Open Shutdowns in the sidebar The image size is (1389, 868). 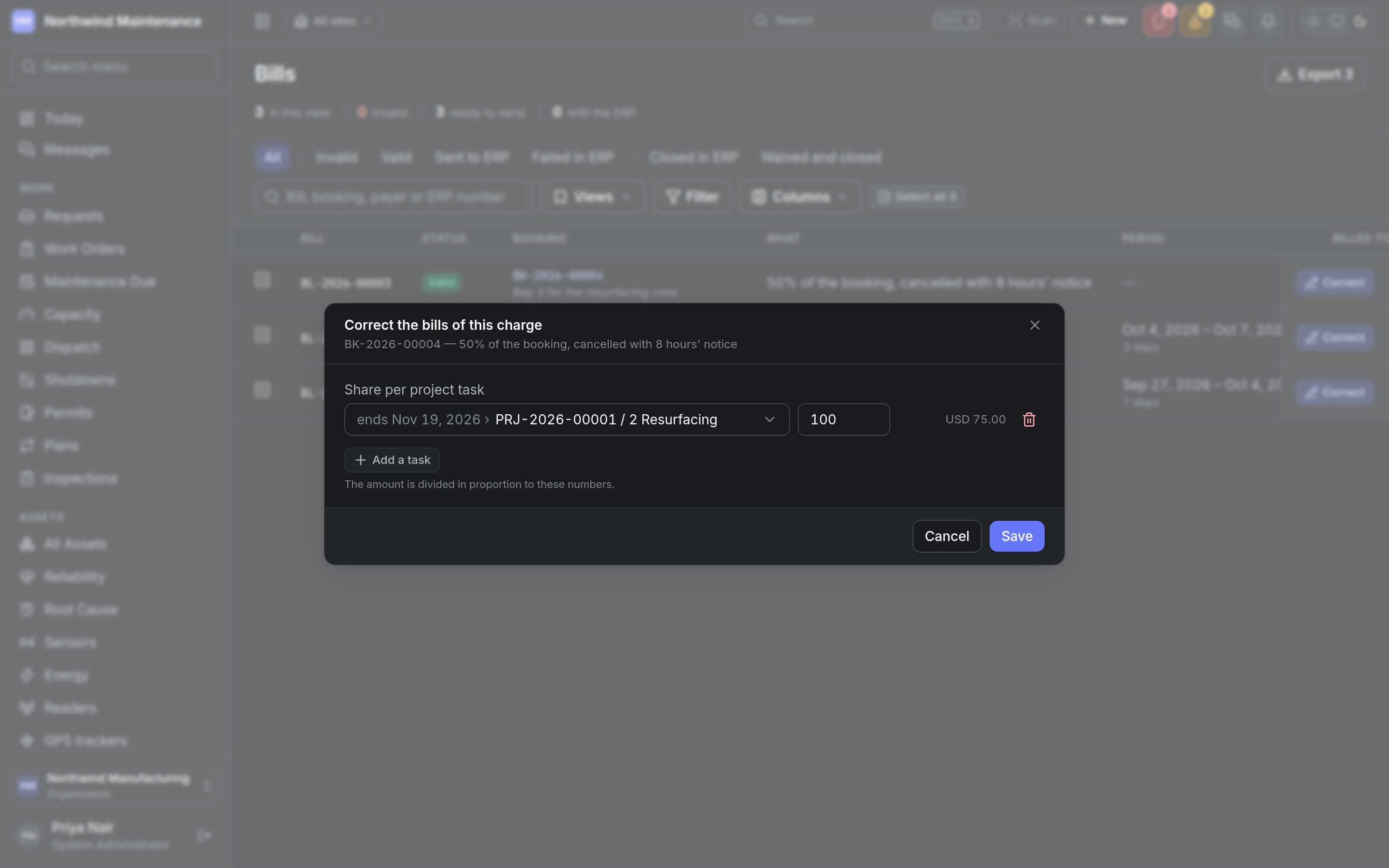click(115, 380)
